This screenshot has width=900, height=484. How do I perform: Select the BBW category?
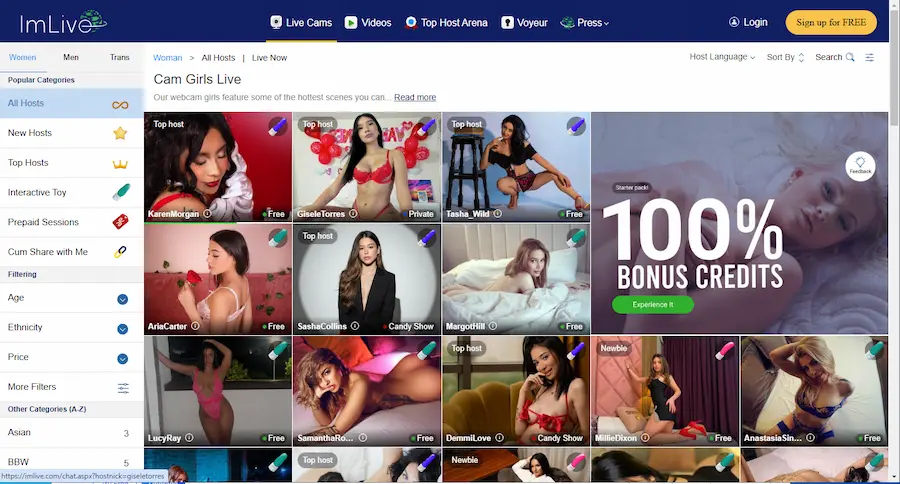(72, 462)
